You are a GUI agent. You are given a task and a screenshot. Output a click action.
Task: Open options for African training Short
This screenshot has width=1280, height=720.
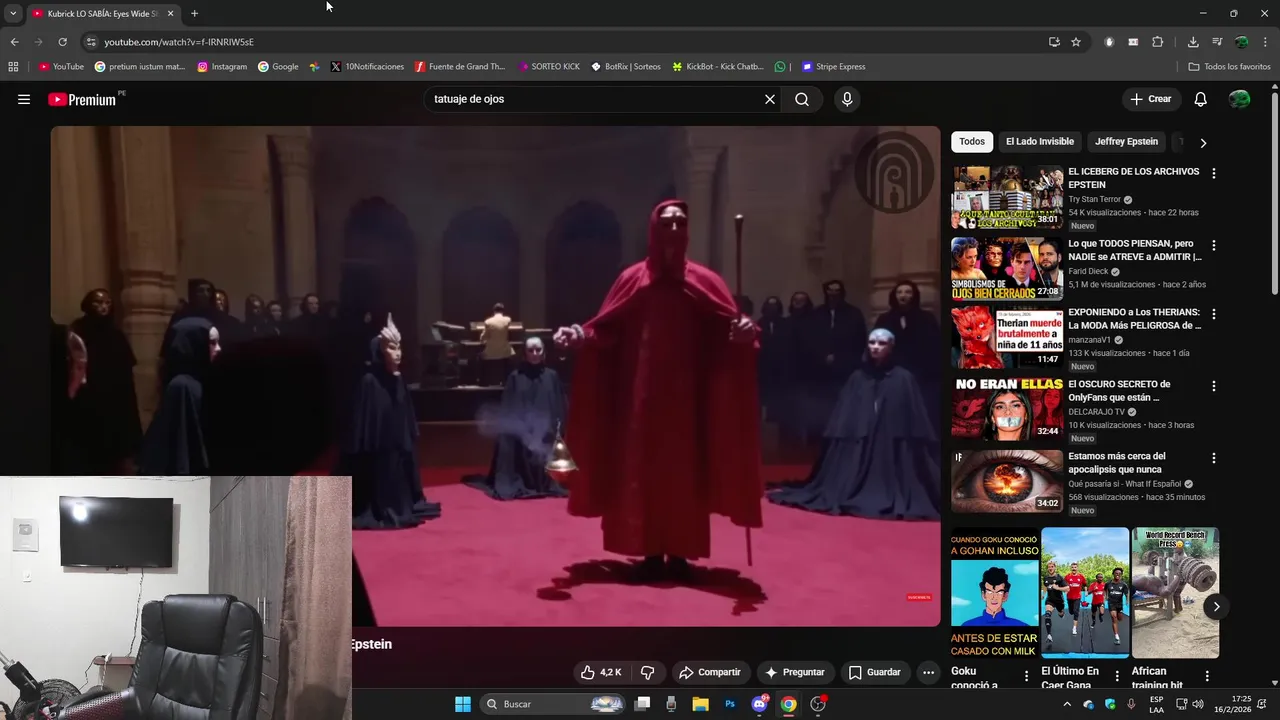click(1207, 676)
